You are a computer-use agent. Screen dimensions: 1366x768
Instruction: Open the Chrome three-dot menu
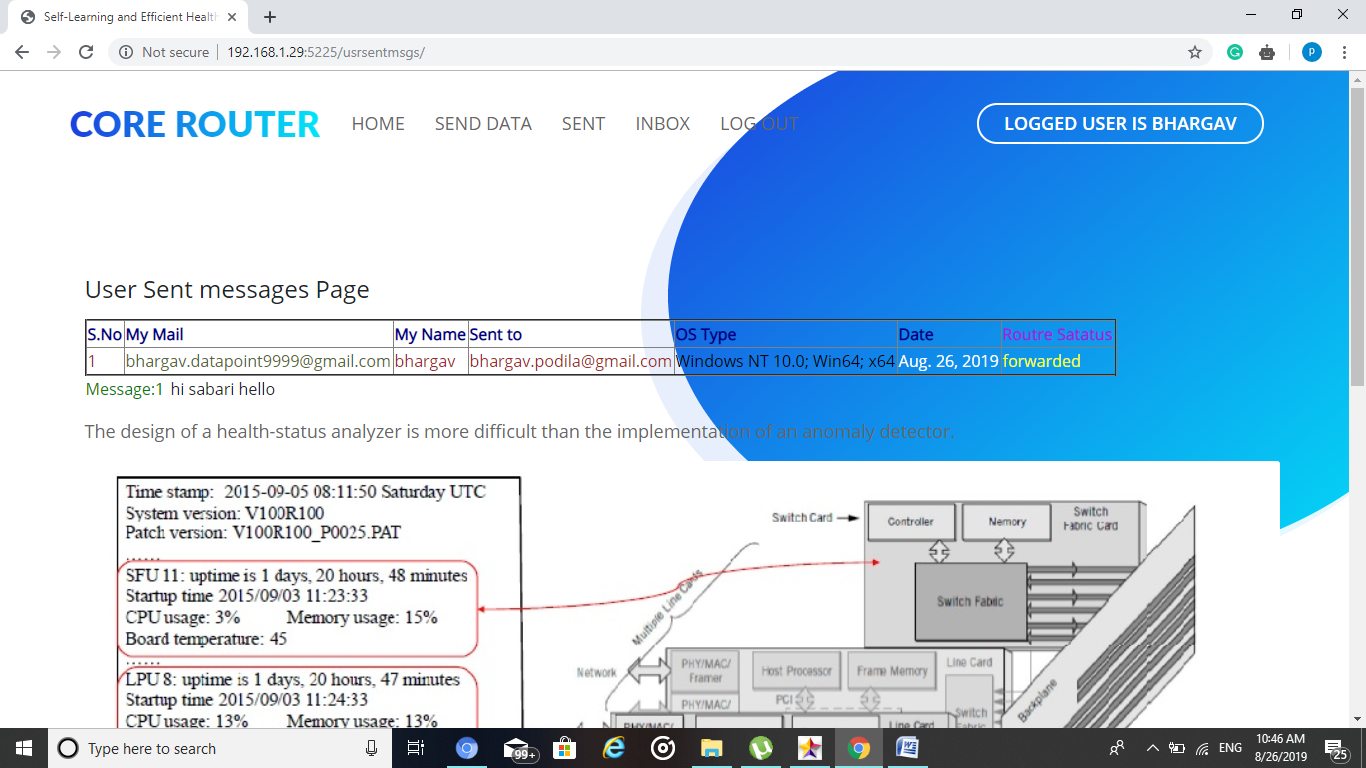(x=1344, y=52)
